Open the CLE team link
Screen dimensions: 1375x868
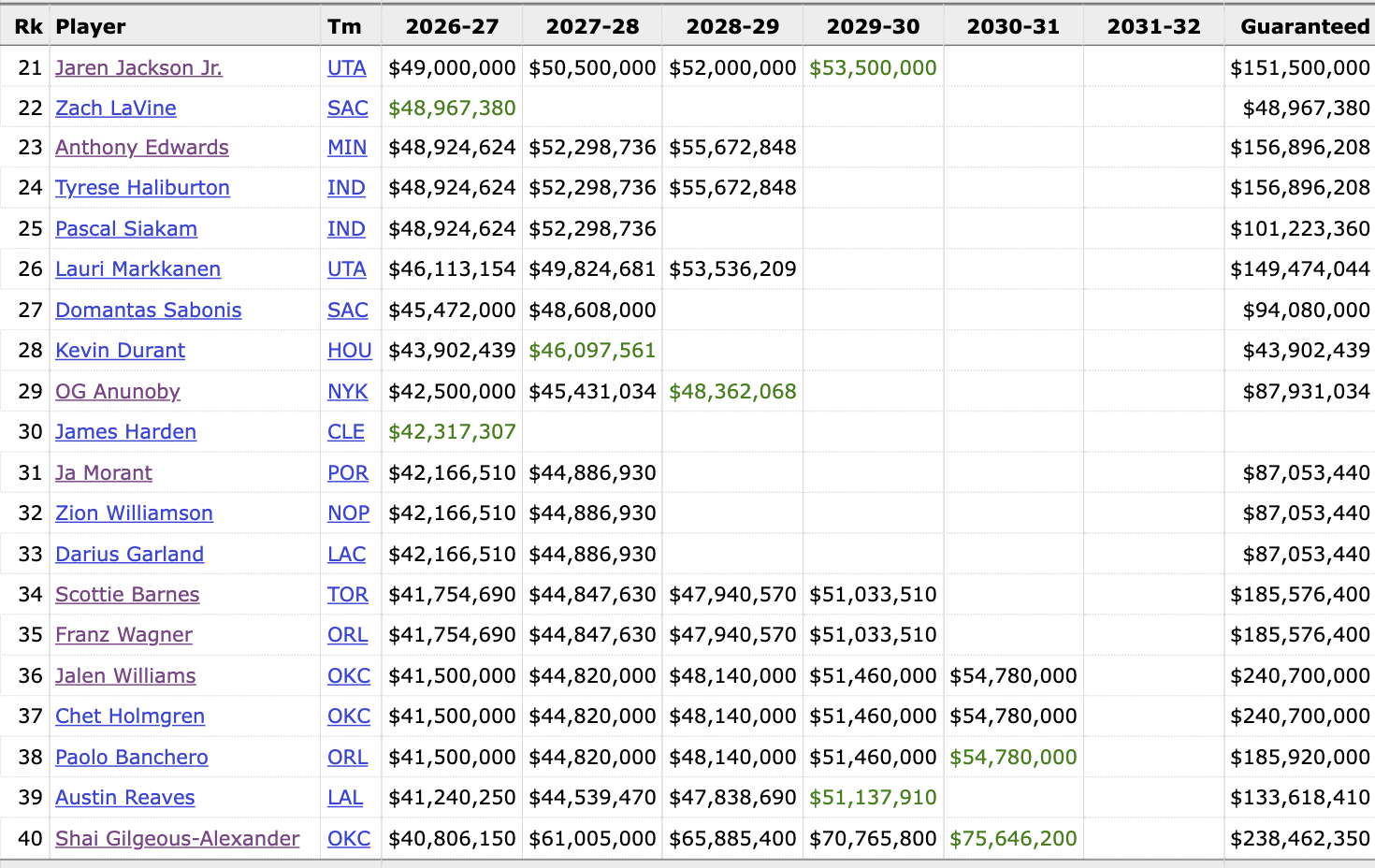click(x=346, y=431)
